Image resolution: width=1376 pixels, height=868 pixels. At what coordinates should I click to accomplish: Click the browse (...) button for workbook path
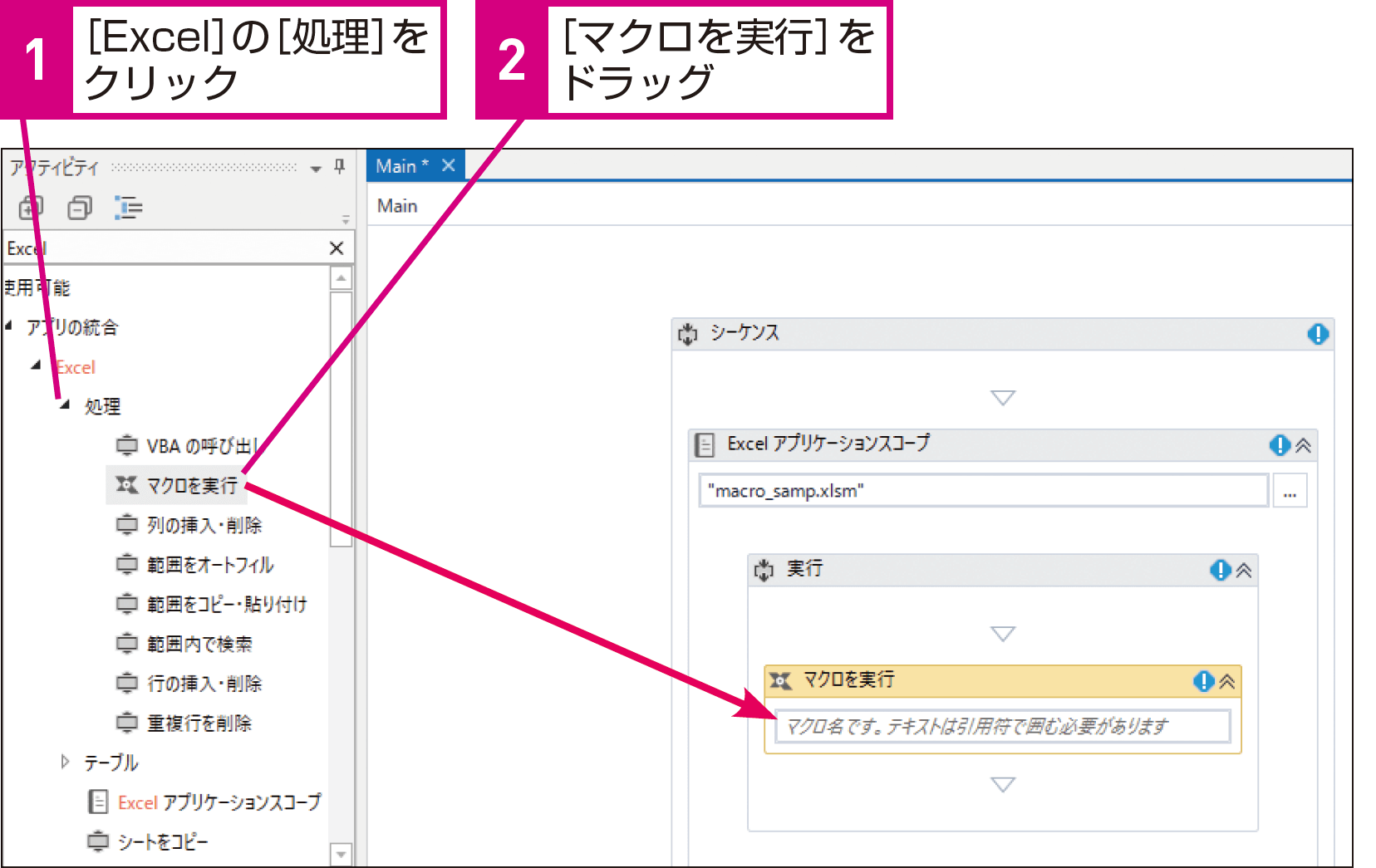coord(1290,490)
